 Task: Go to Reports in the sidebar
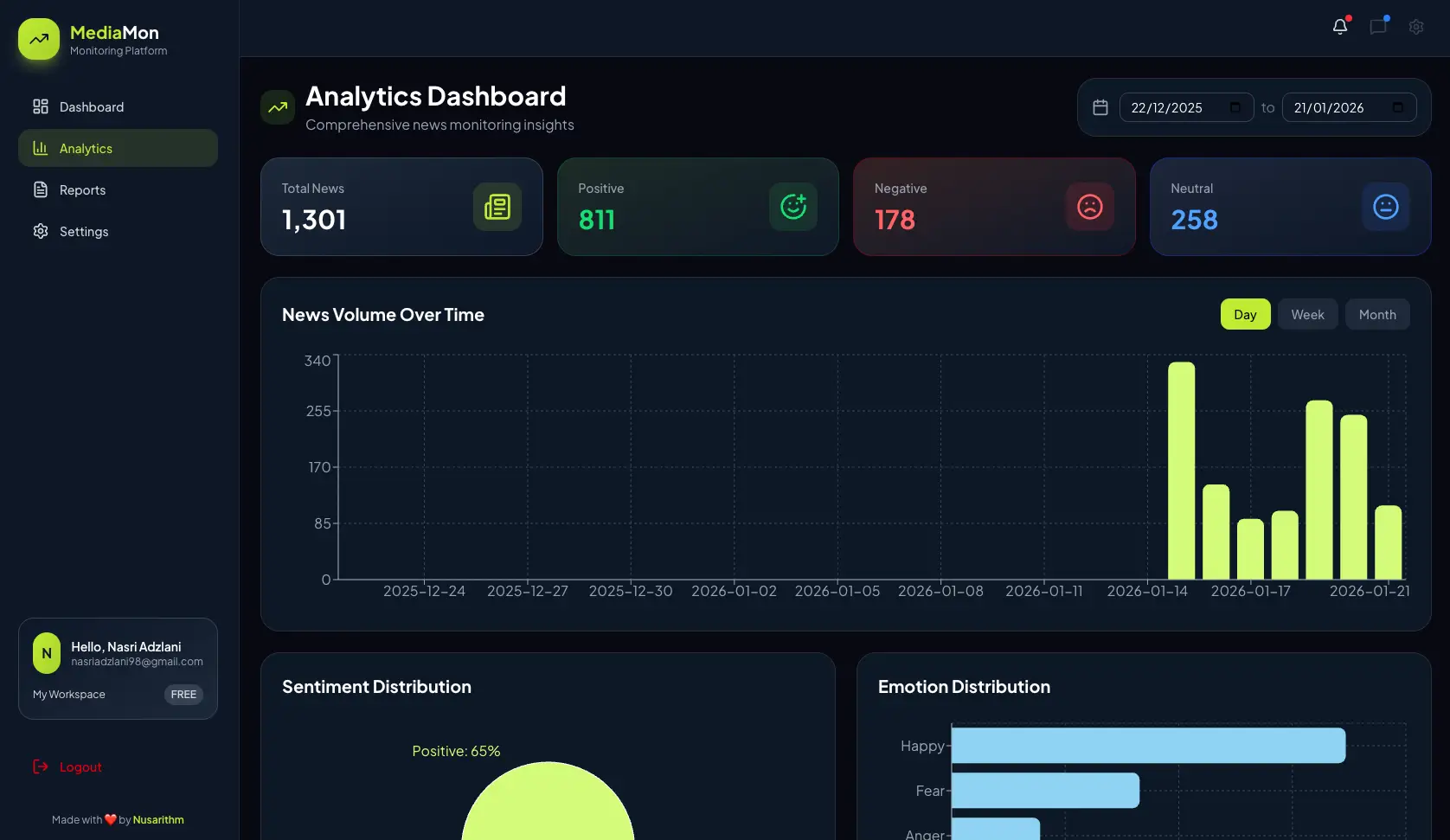click(82, 189)
